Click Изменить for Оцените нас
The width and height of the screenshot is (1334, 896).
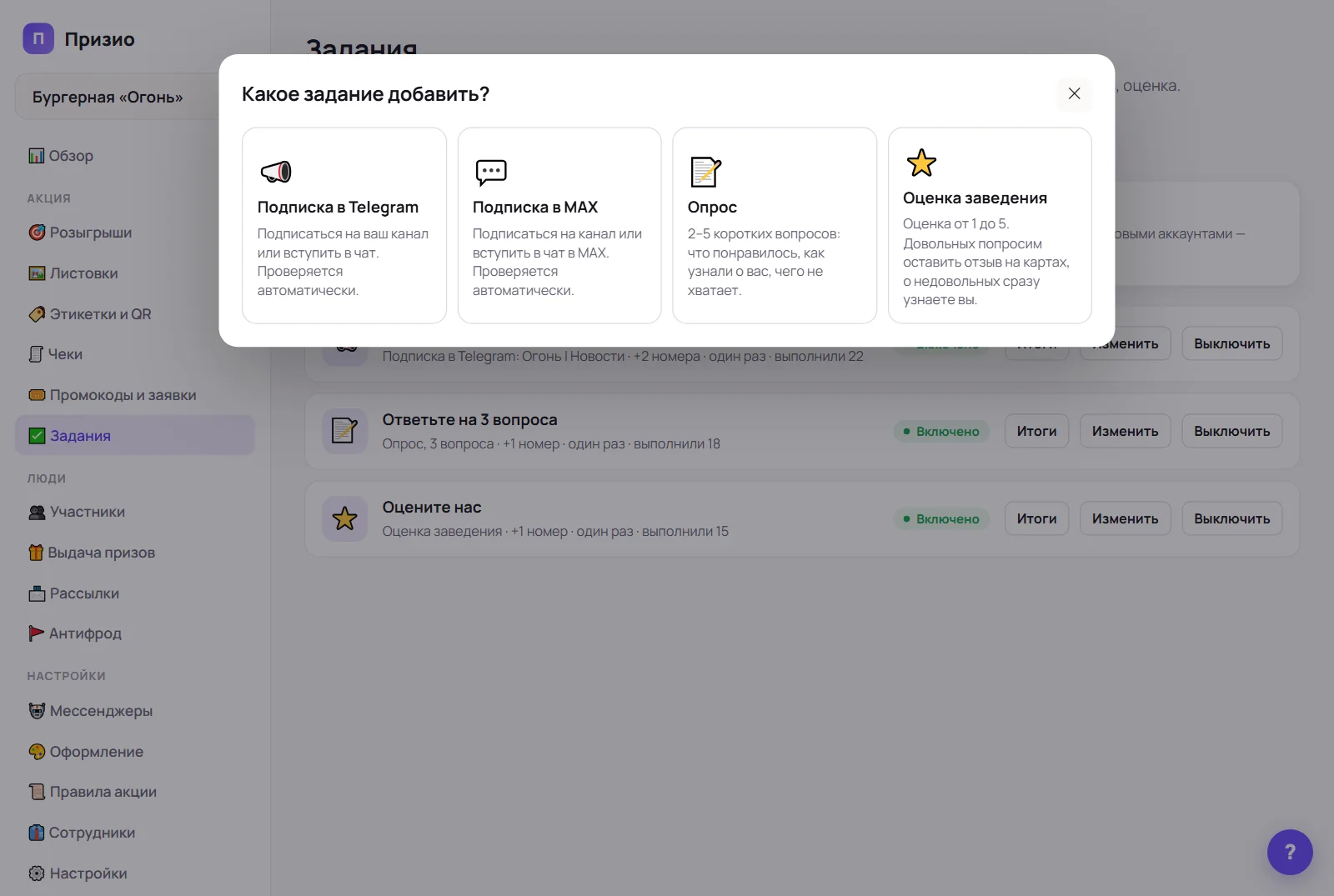click(1125, 518)
